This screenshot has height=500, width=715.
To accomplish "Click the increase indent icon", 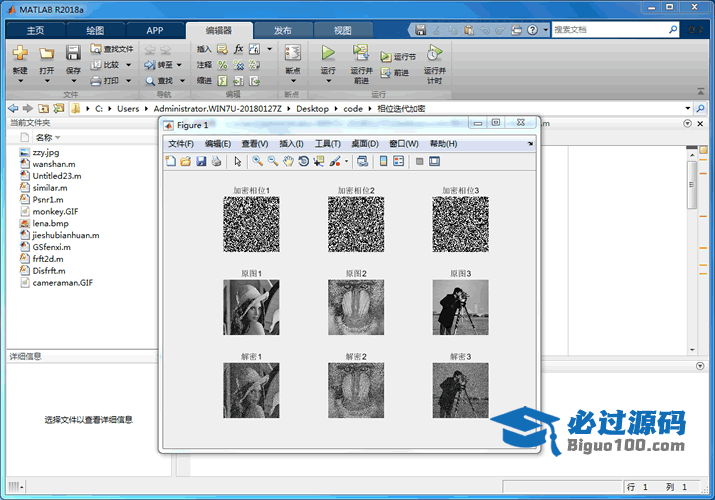I will tap(238, 81).
